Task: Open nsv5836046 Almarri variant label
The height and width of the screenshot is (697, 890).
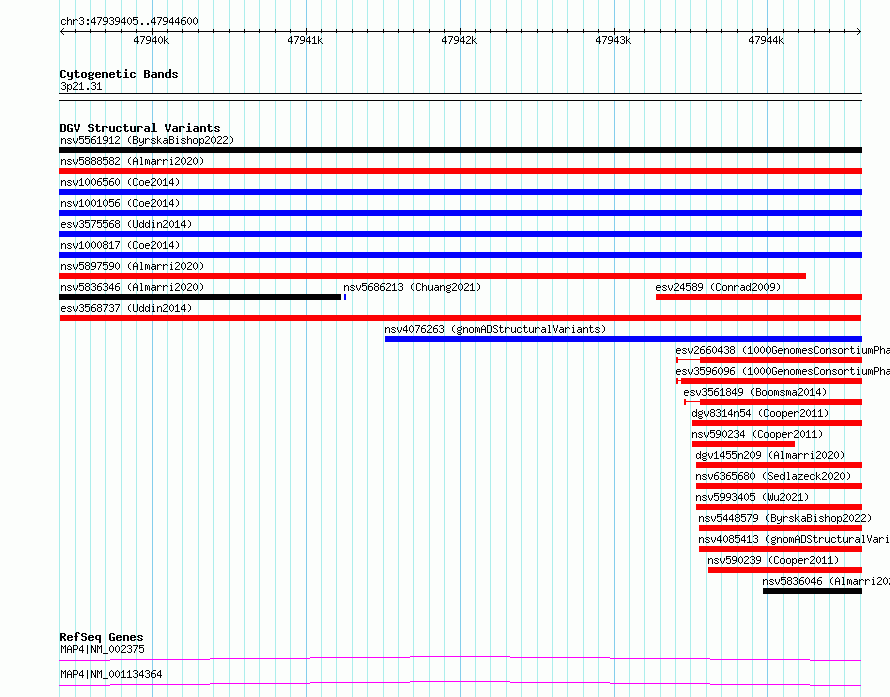Action: pos(826,581)
